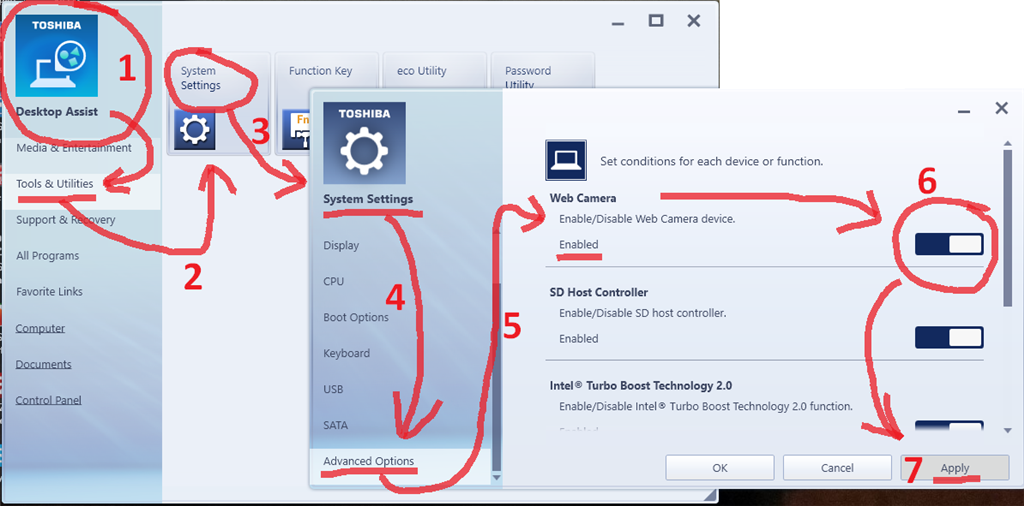Viewport: 1024px width, 506px height.
Task: Go to Keyboard settings section
Action: (347, 353)
